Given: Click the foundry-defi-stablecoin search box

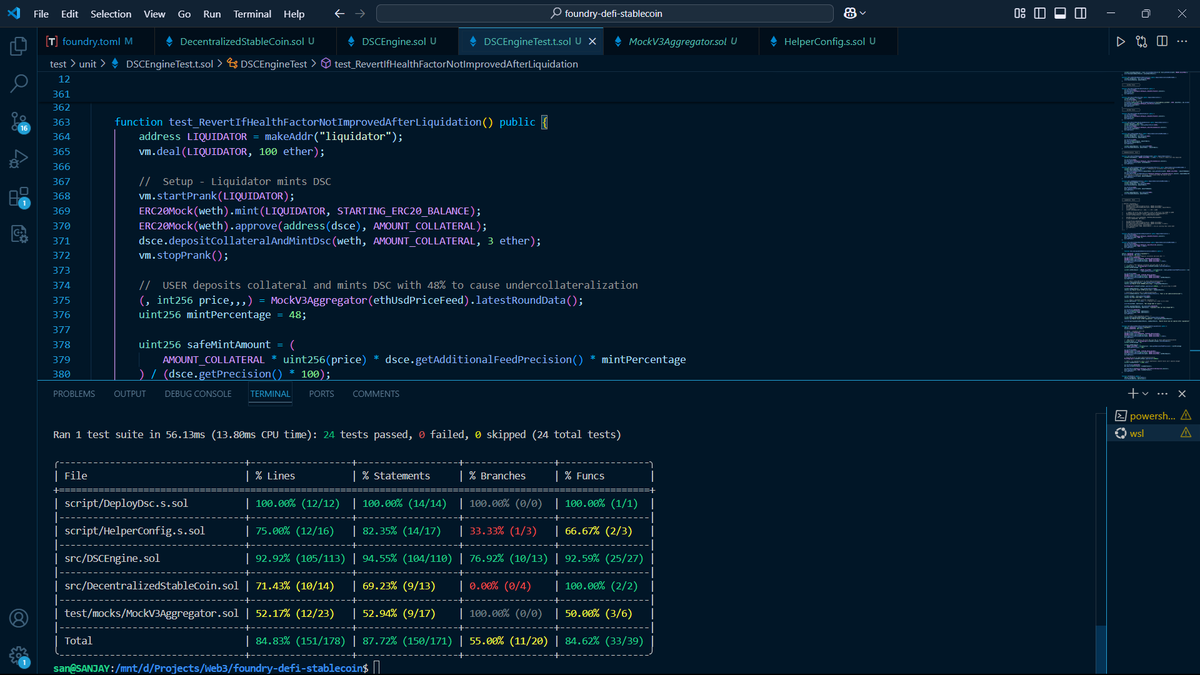Looking at the screenshot, I should click(605, 14).
